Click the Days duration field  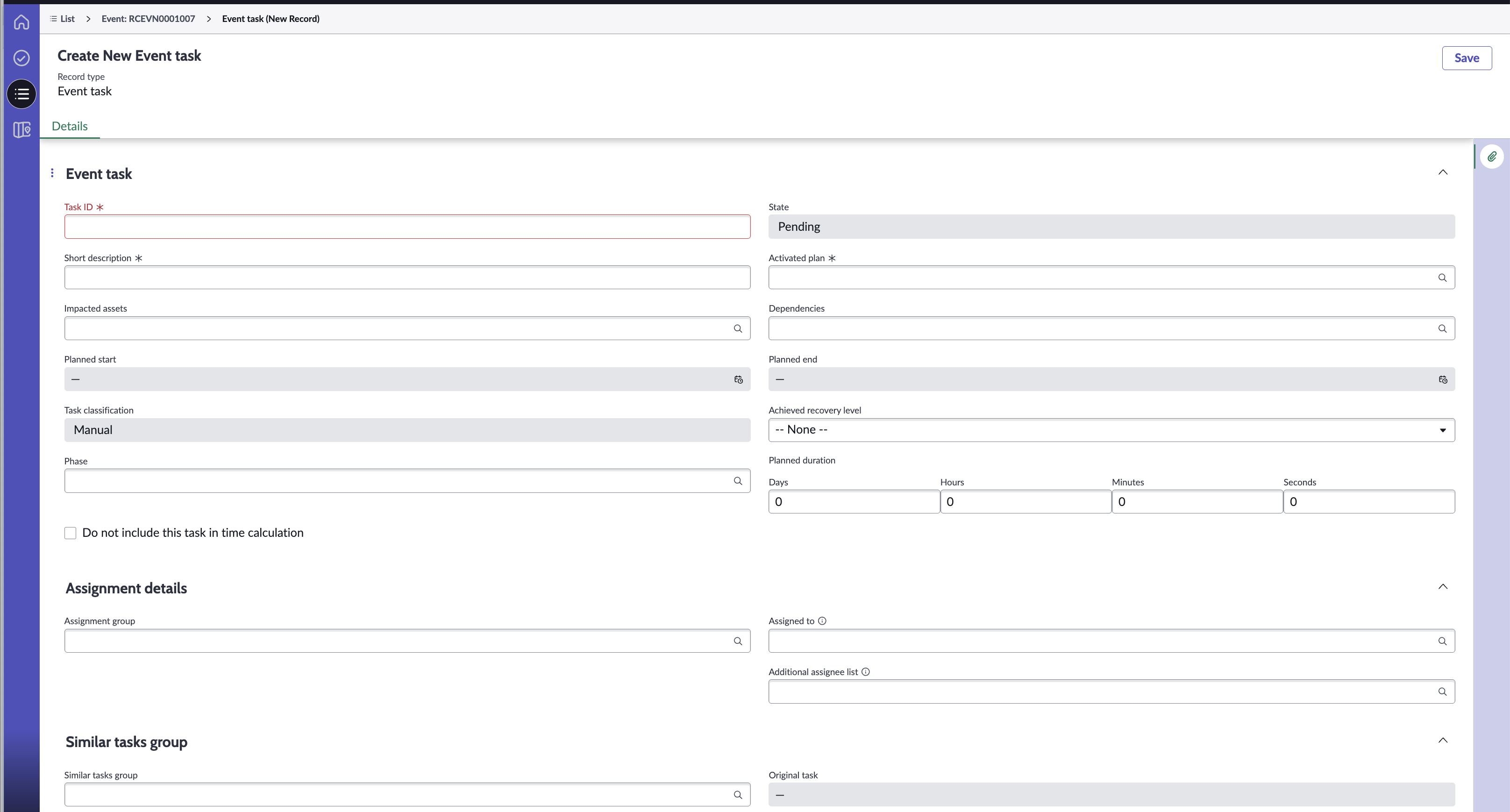854,502
